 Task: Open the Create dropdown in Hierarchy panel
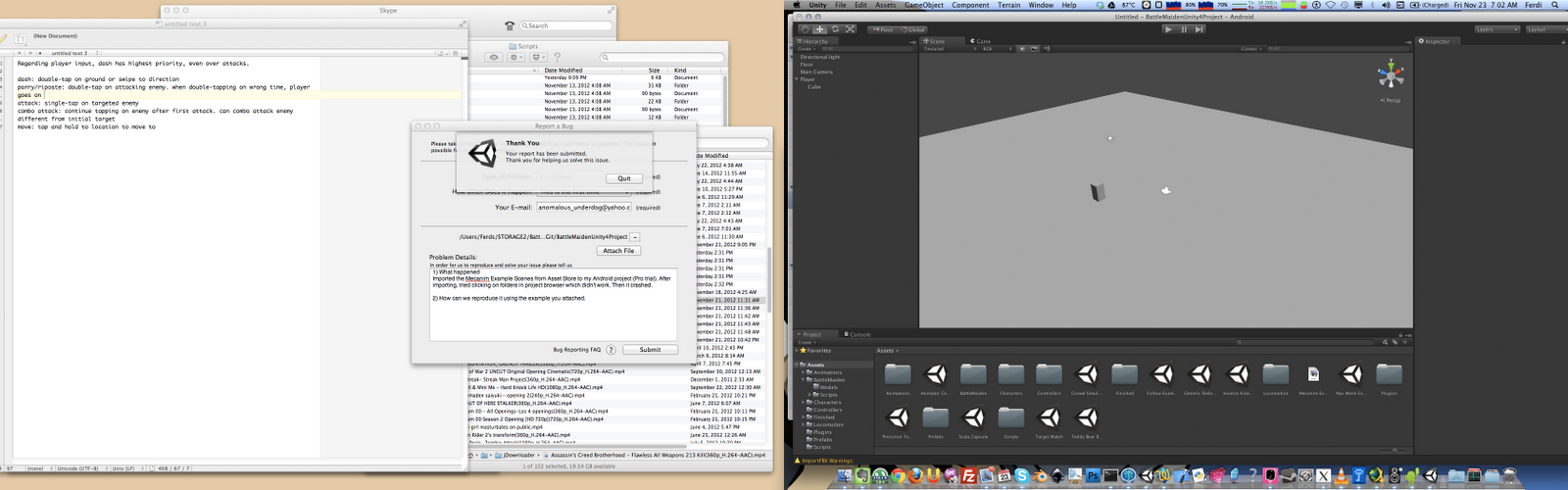tap(806, 48)
